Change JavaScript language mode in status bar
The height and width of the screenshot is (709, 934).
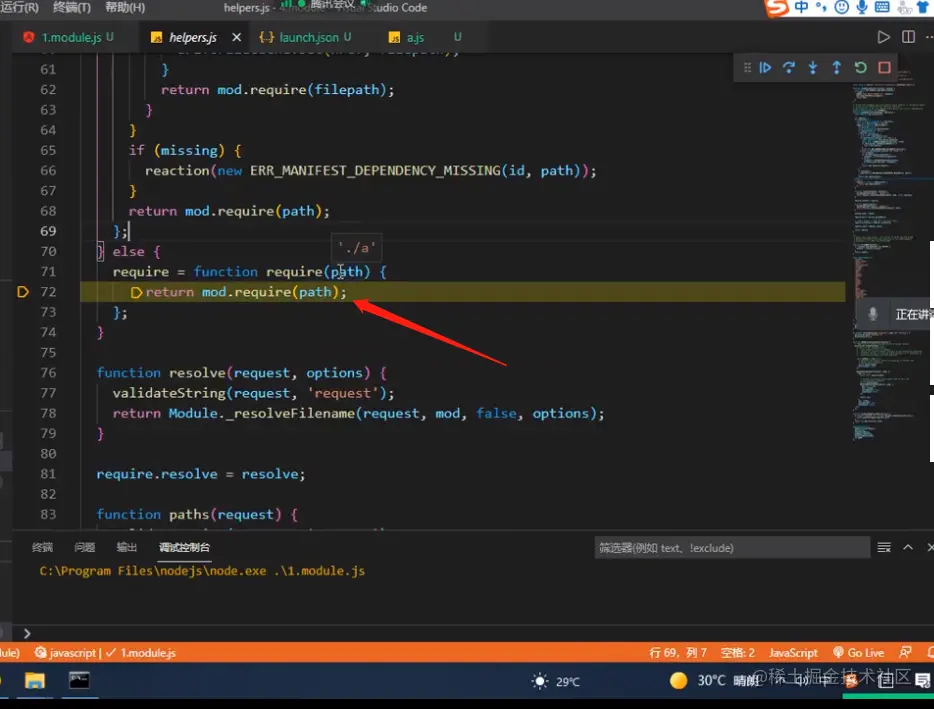tap(793, 653)
